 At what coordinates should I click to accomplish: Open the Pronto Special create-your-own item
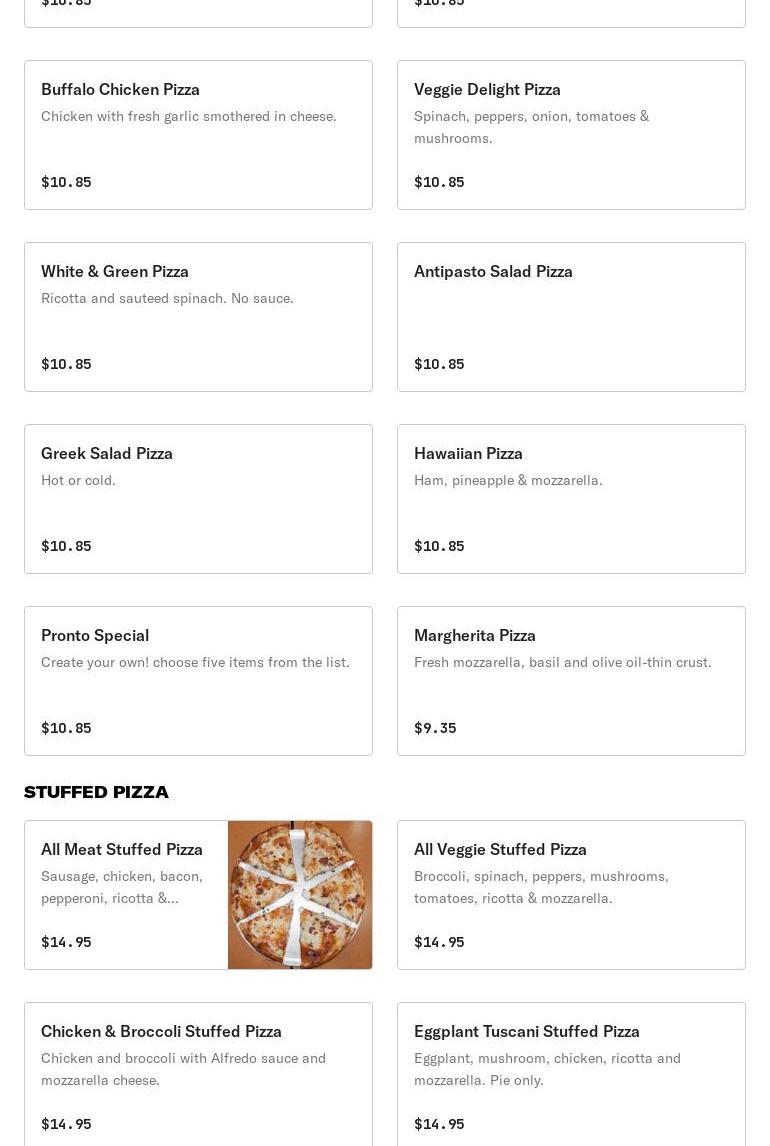[95, 635]
